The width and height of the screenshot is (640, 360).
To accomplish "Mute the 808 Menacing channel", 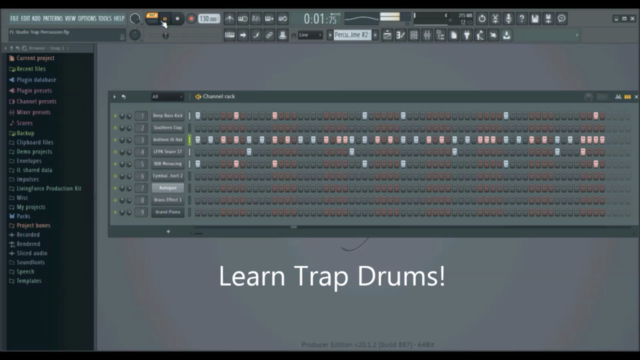I will pos(115,164).
